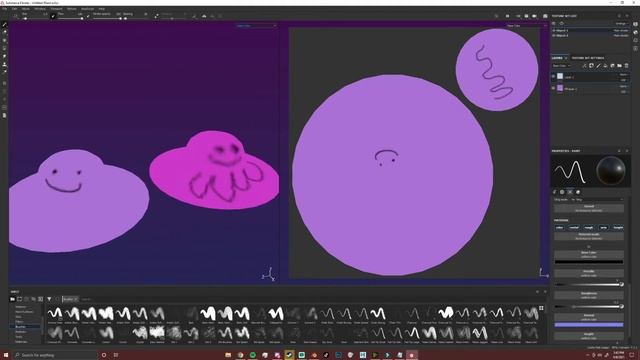Click the shelf filter funnel icon
This screenshot has height=360, width=640.
click(49, 299)
